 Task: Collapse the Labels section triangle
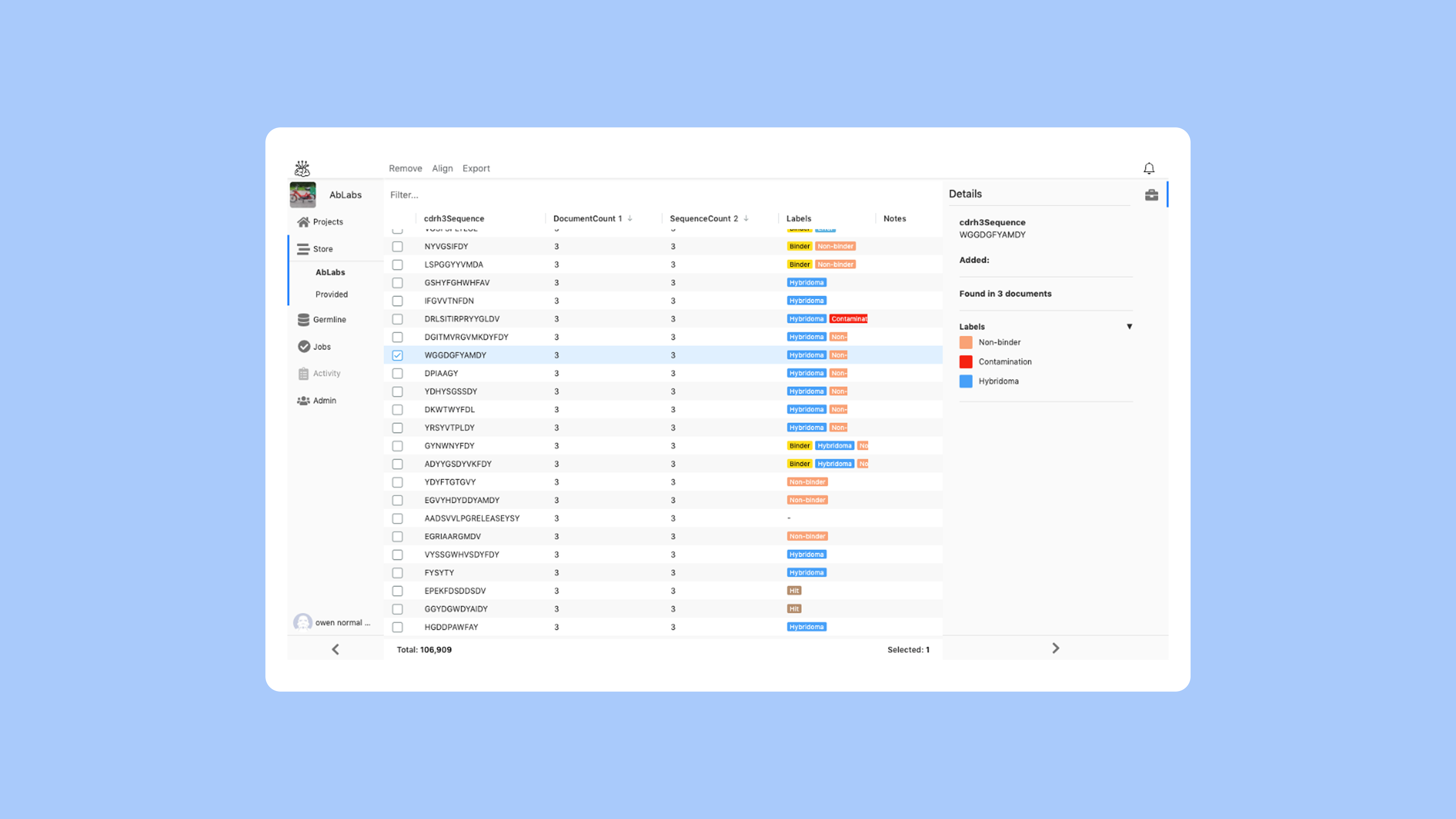(1129, 327)
